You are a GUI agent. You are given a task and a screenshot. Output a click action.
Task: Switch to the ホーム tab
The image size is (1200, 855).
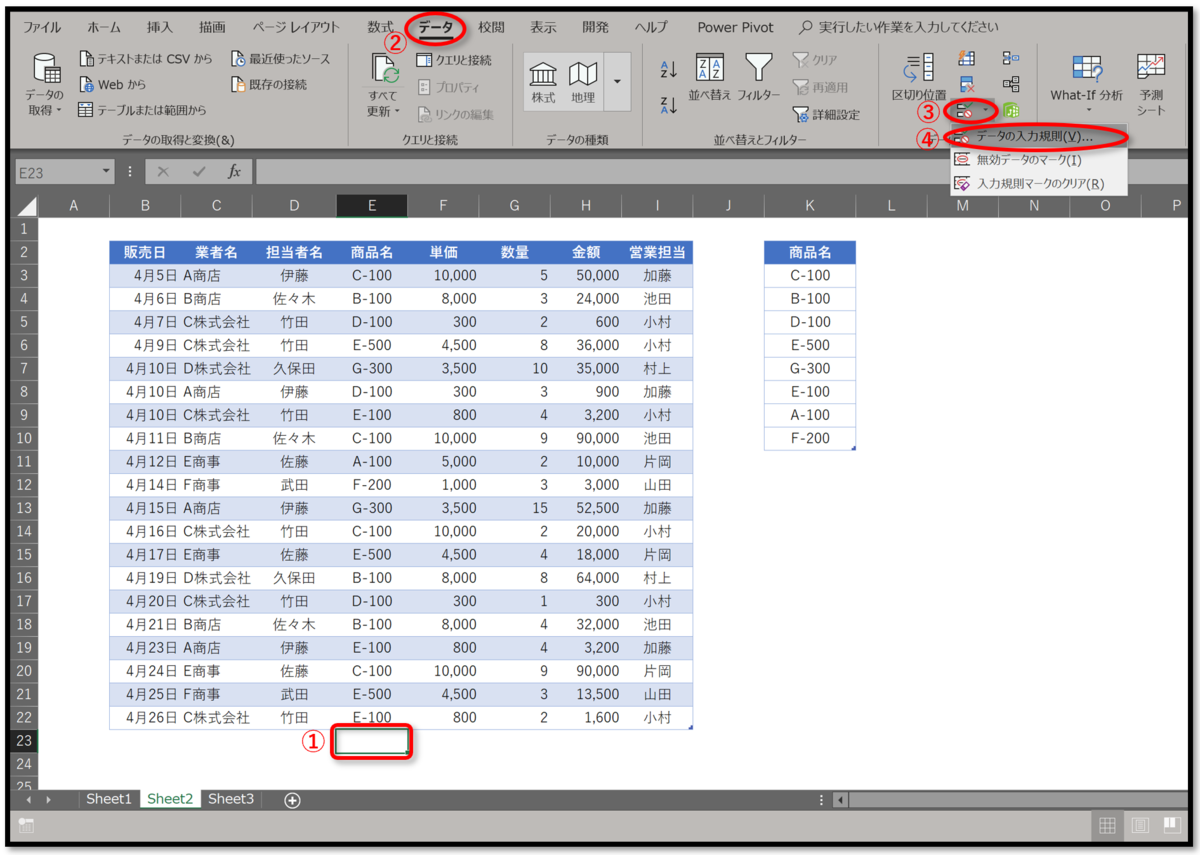pos(103,28)
